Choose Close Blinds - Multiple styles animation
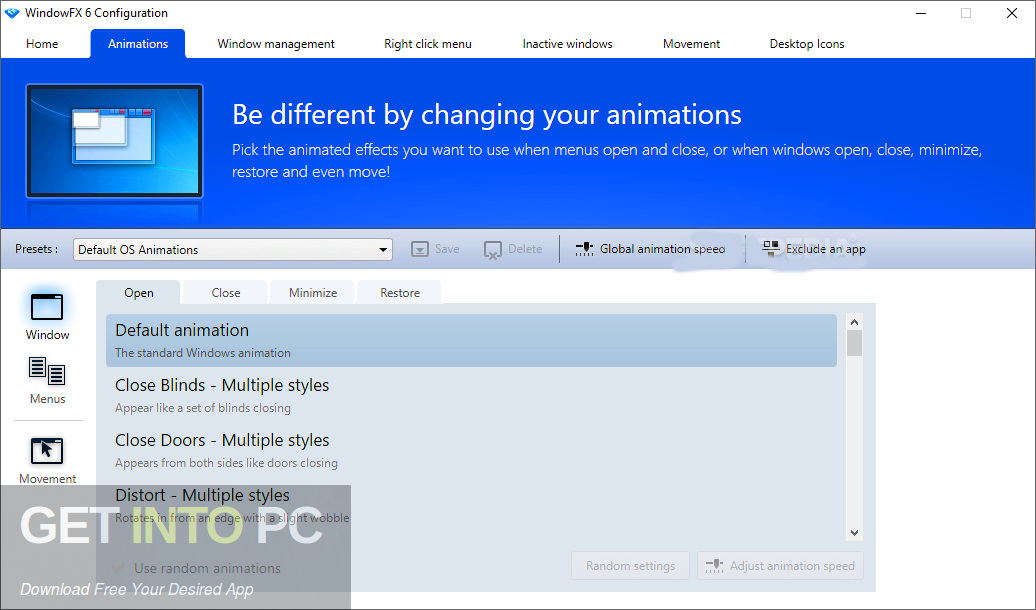Image resolution: width=1036 pixels, height=610 pixels. 471,395
